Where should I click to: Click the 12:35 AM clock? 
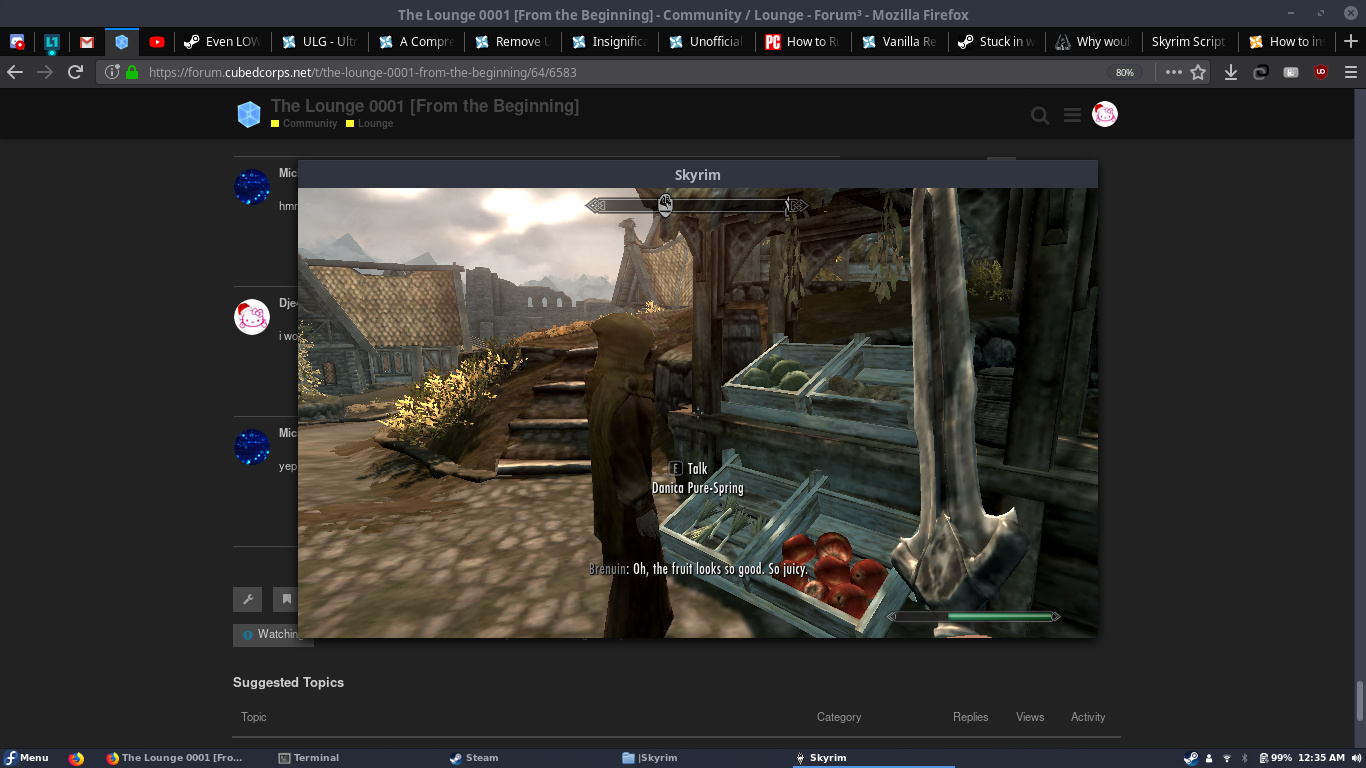point(1321,758)
